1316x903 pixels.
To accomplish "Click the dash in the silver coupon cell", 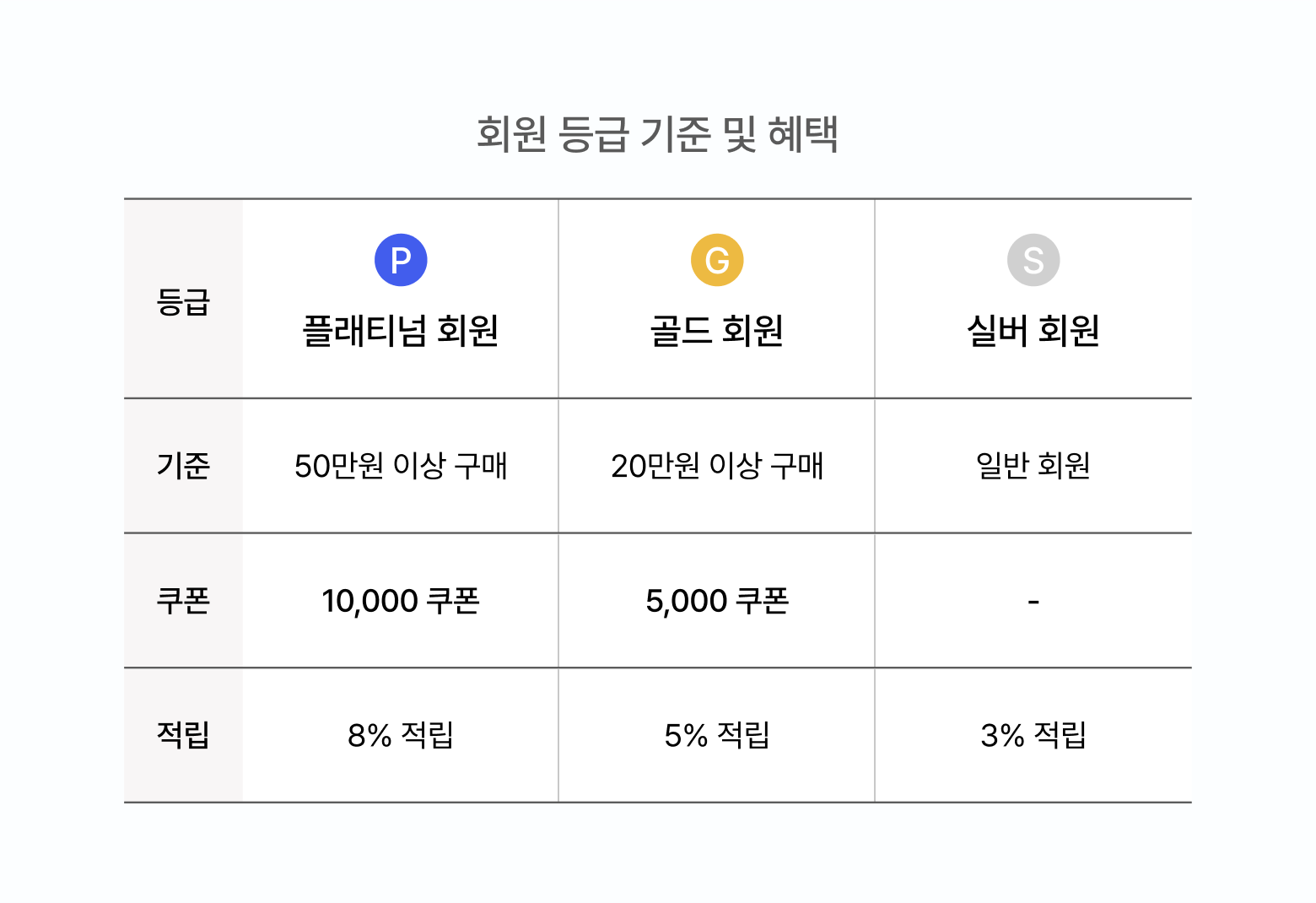I will [x=1033, y=602].
